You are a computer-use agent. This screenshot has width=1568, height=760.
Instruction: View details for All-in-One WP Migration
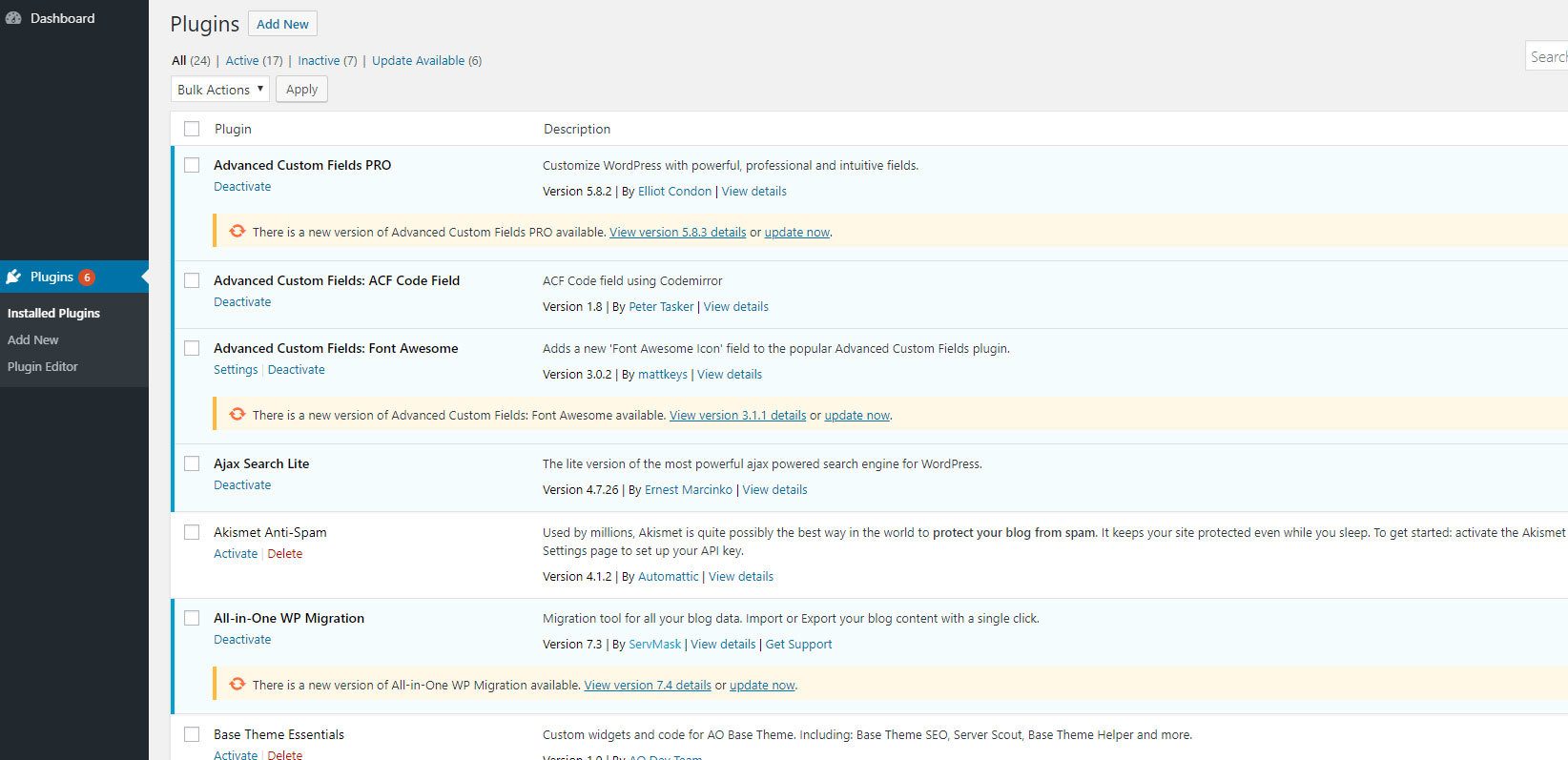pyautogui.click(x=723, y=645)
